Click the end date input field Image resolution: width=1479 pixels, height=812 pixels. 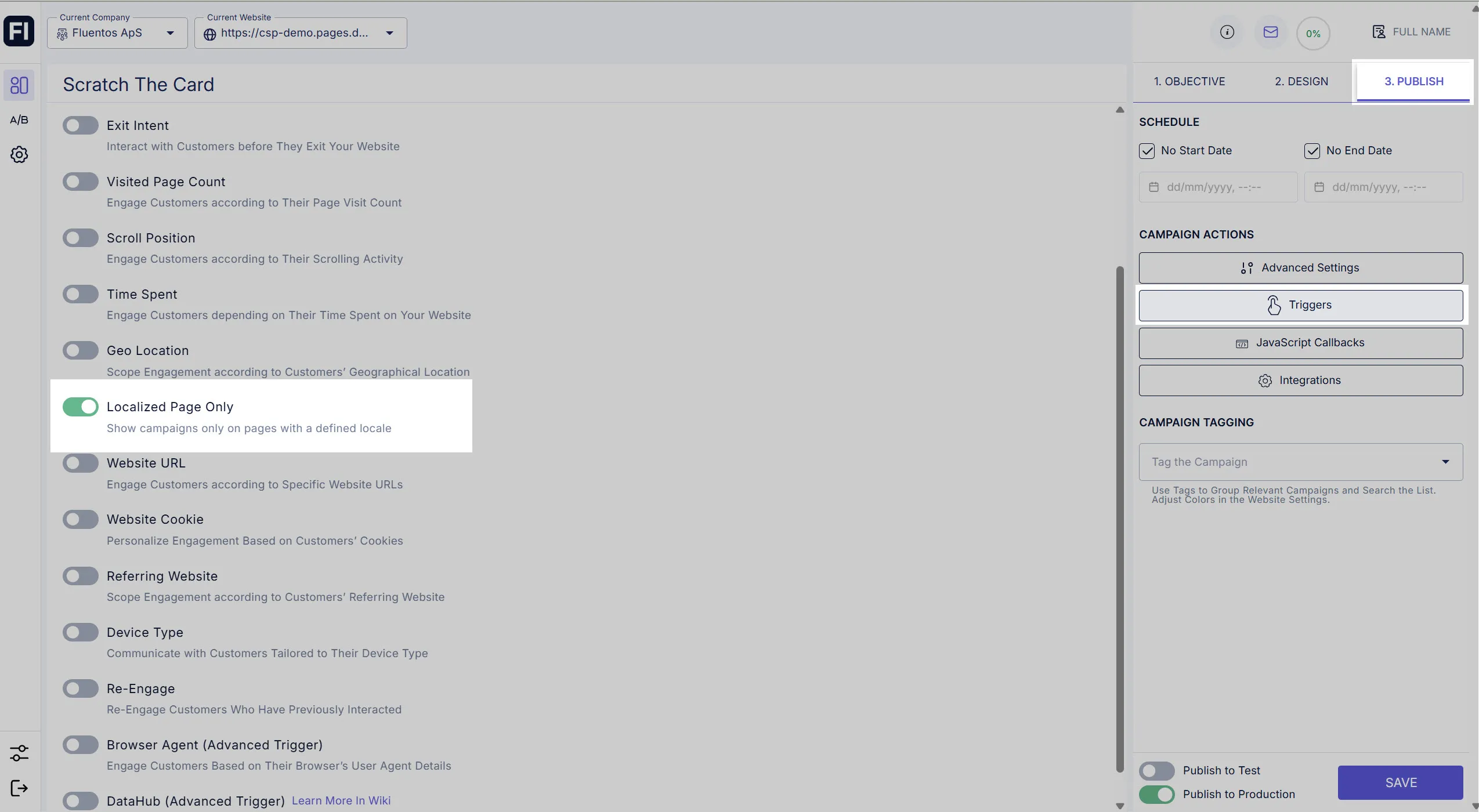1383,187
